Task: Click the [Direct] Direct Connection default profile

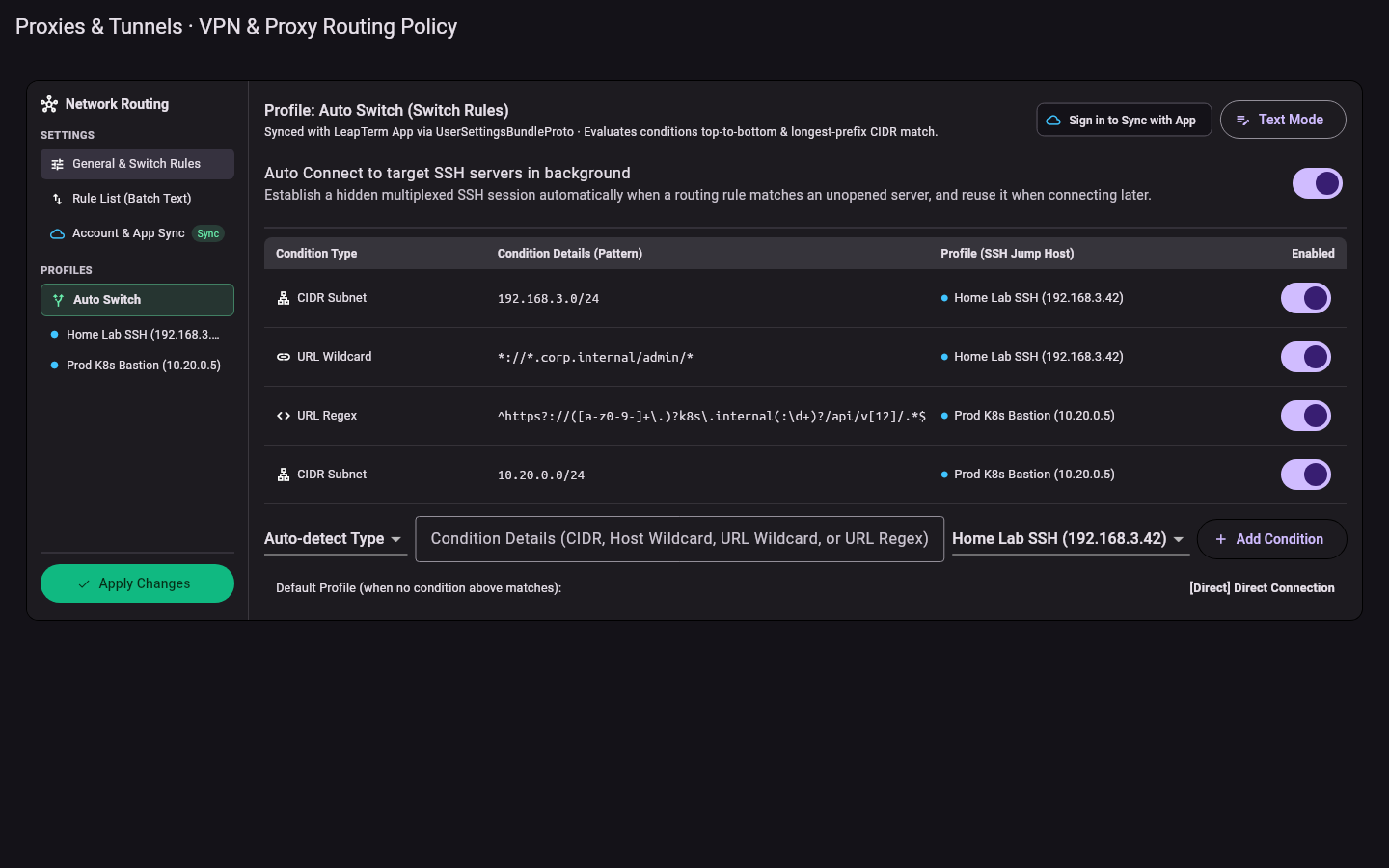Action: (1262, 588)
